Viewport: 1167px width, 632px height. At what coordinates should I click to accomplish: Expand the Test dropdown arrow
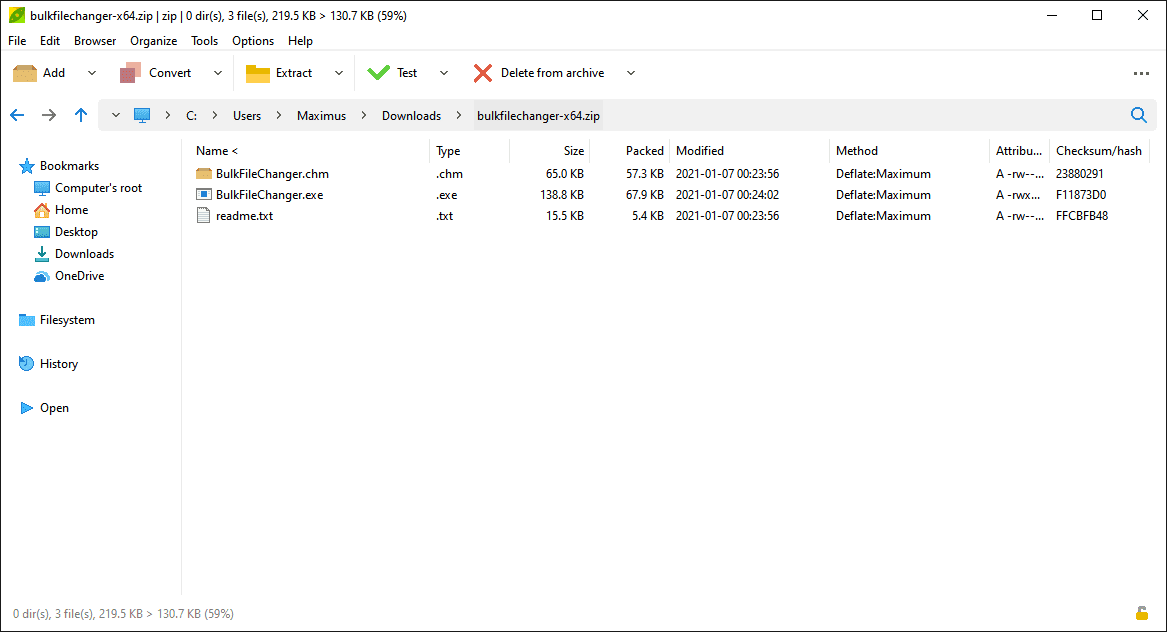(444, 73)
